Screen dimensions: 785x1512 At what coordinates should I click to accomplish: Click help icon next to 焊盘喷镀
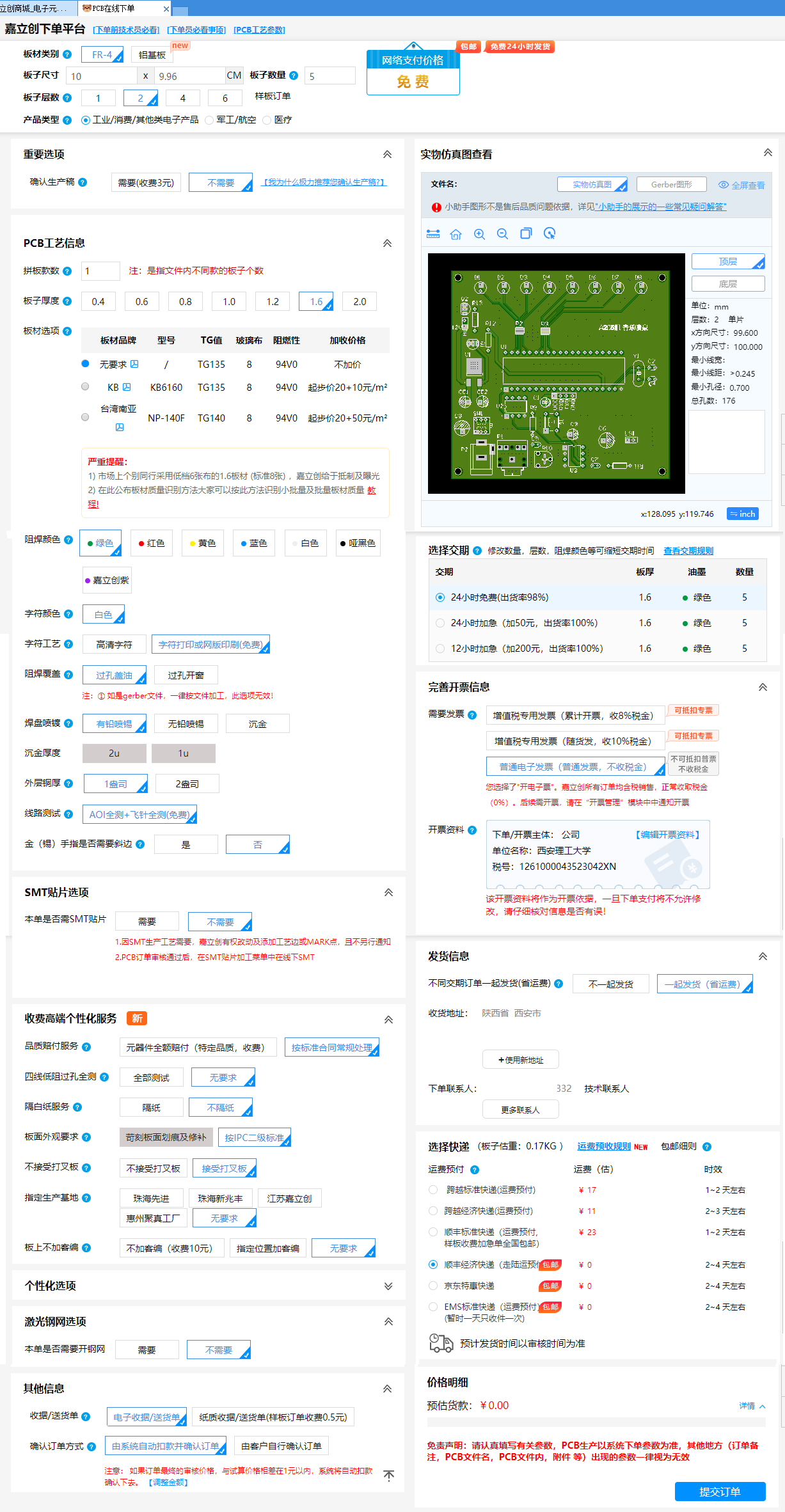click(x=68, y=723)
